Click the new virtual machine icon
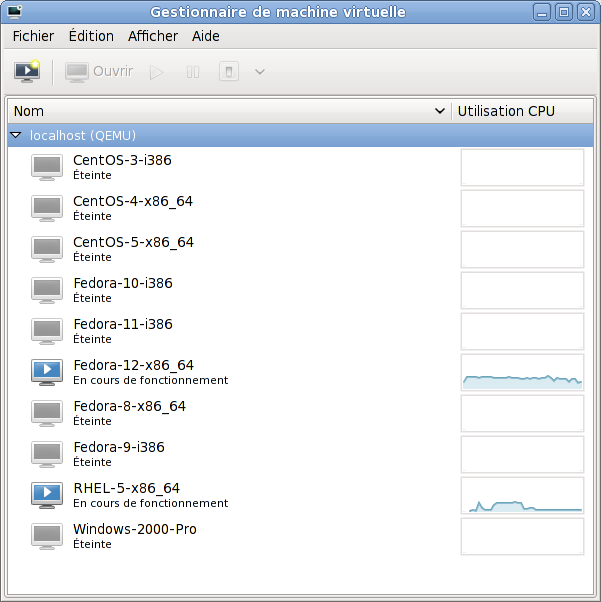This screenshot has height=602, width=601. click(26, 72)
